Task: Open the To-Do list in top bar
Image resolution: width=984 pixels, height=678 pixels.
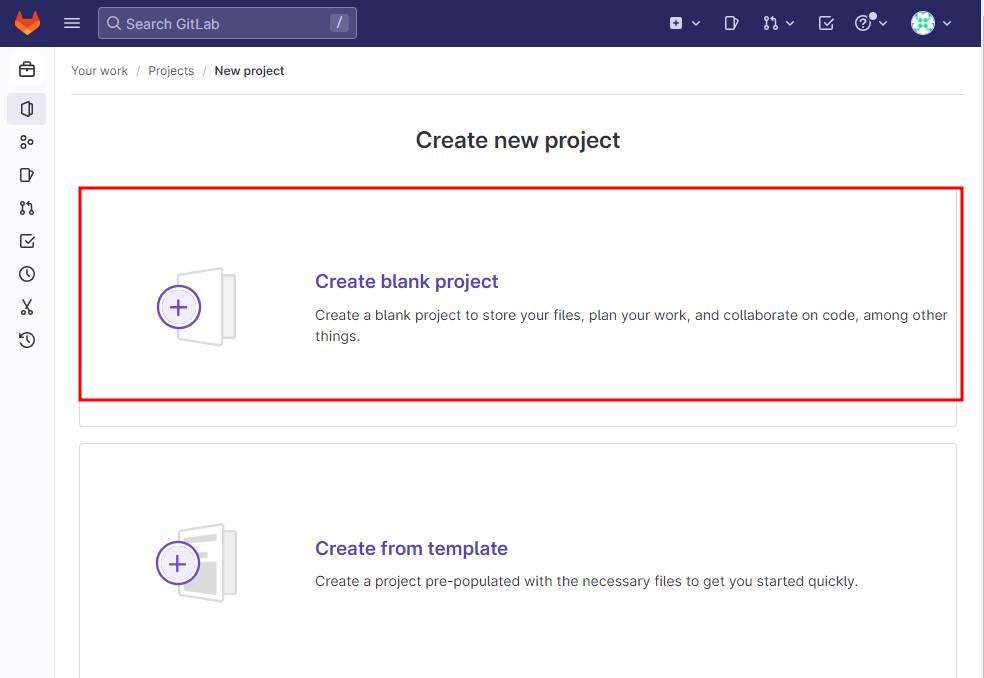Action: coord(826,23)
